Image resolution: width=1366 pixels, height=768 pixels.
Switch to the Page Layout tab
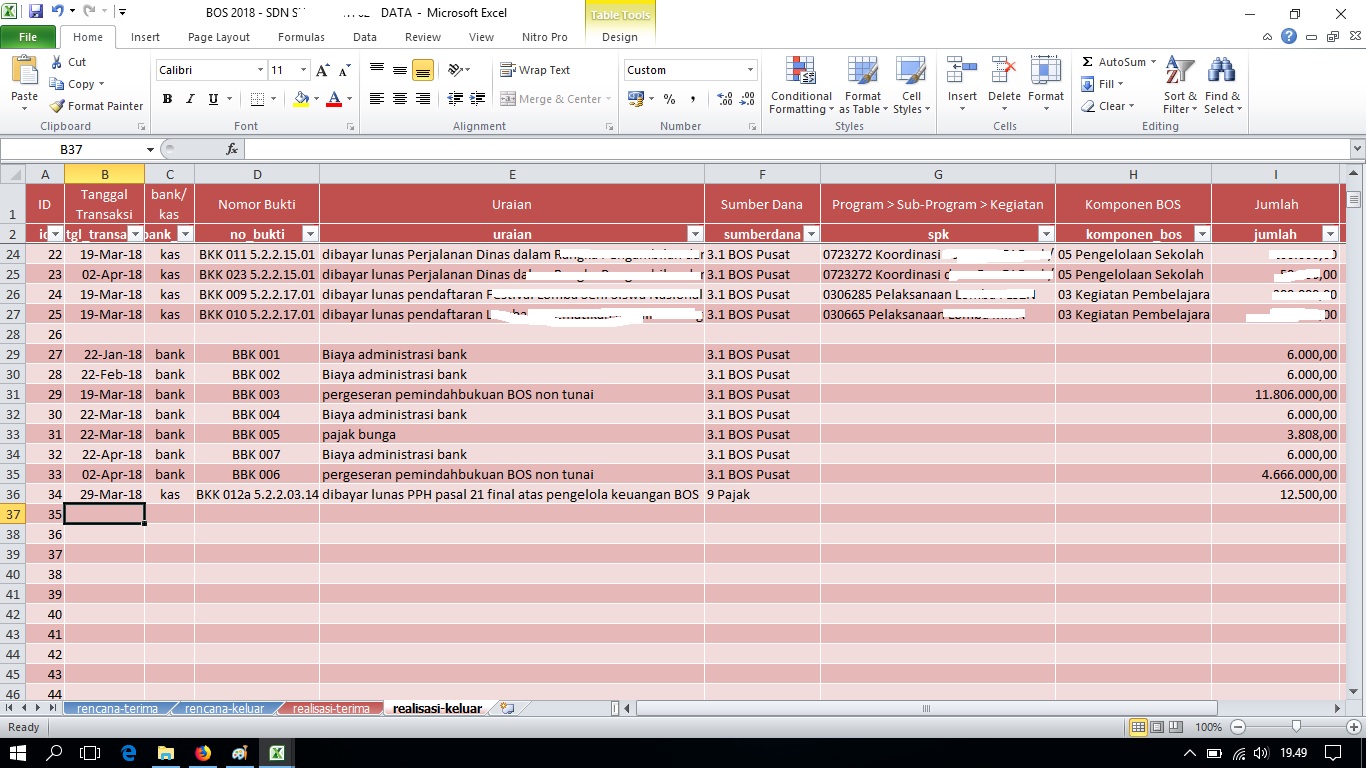219,37
